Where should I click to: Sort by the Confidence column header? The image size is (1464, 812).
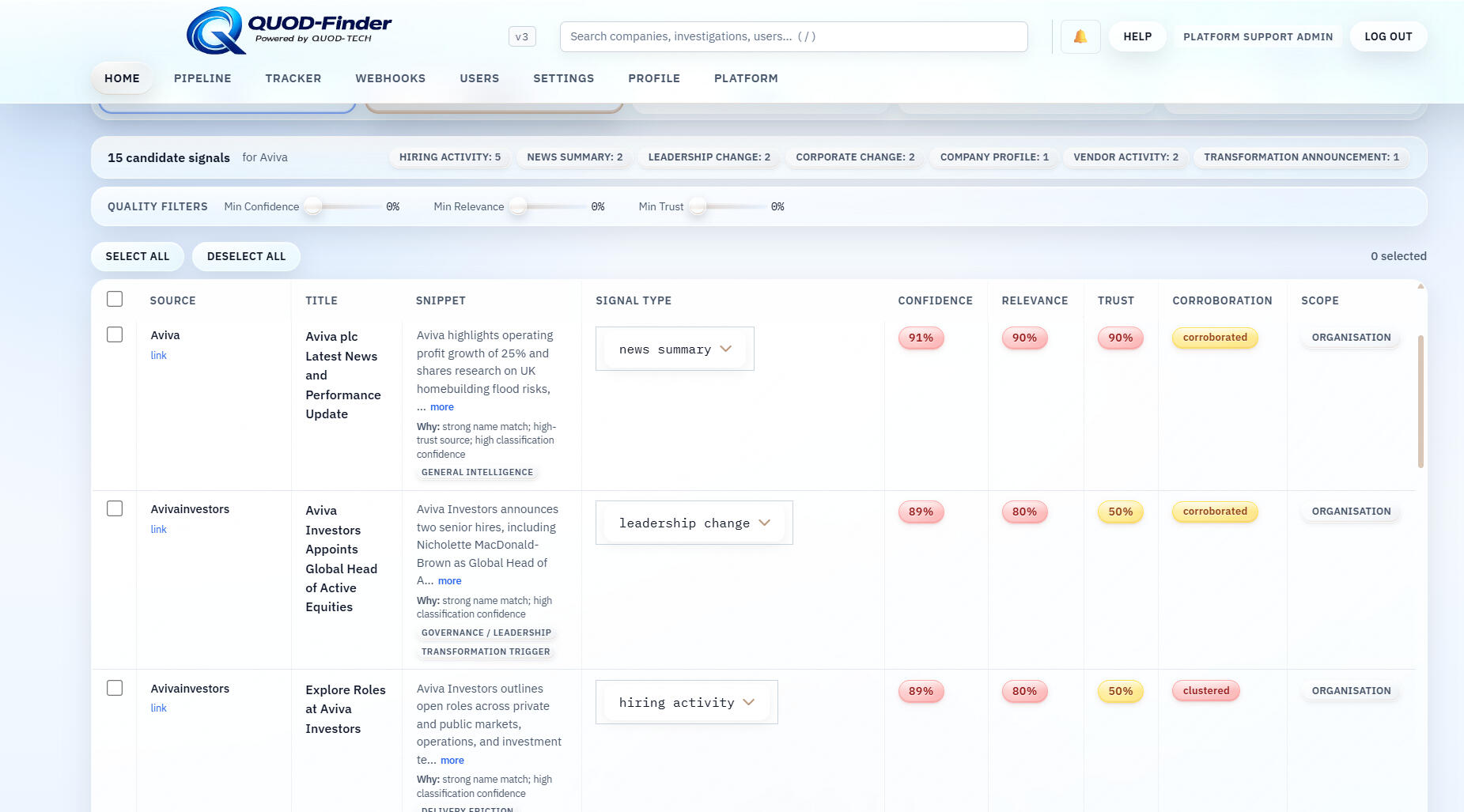(x=935, y=300)
